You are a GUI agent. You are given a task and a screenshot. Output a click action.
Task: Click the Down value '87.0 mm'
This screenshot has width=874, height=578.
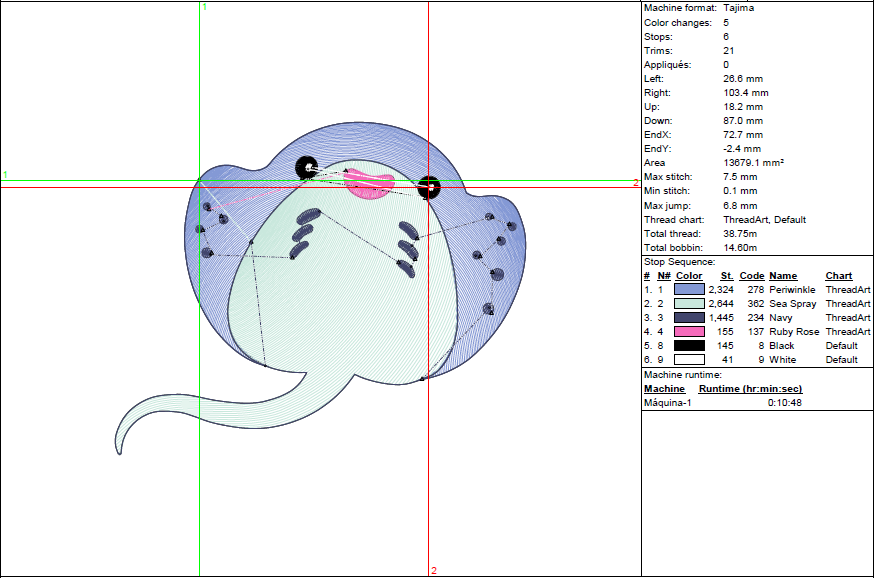743,120
